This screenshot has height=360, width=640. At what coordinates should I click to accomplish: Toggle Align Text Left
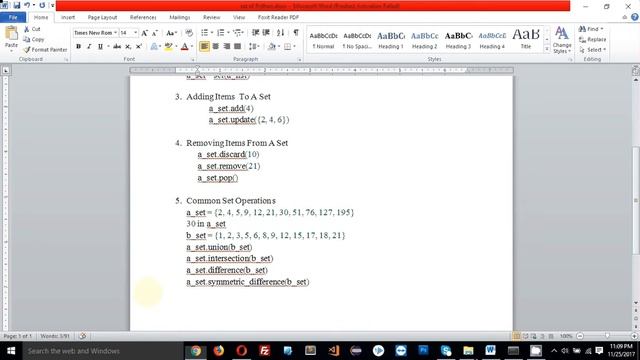pyautogui.click(x=204, y=47)
